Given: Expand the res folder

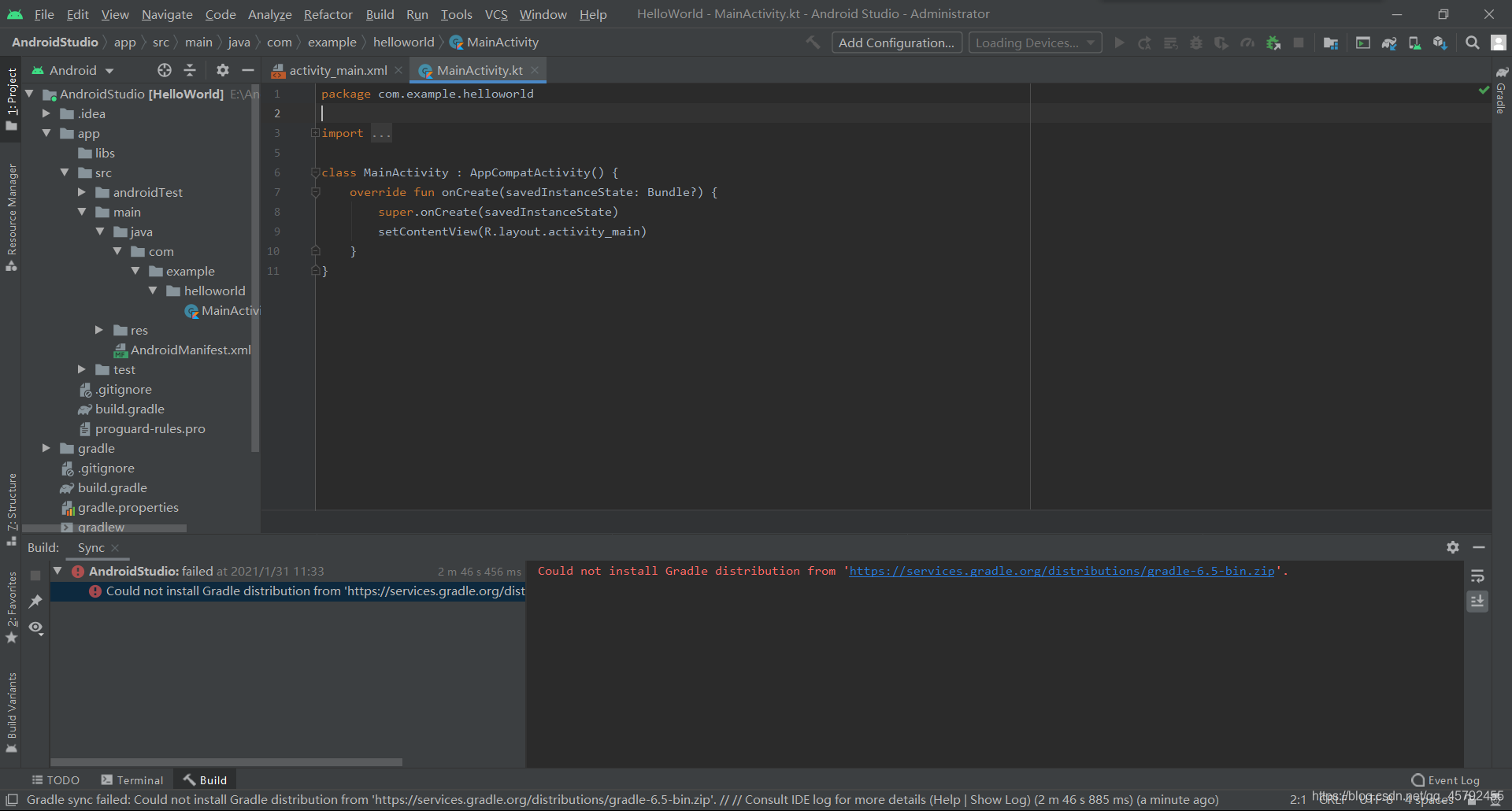Looking at the screenshot, I should [99, 330].
